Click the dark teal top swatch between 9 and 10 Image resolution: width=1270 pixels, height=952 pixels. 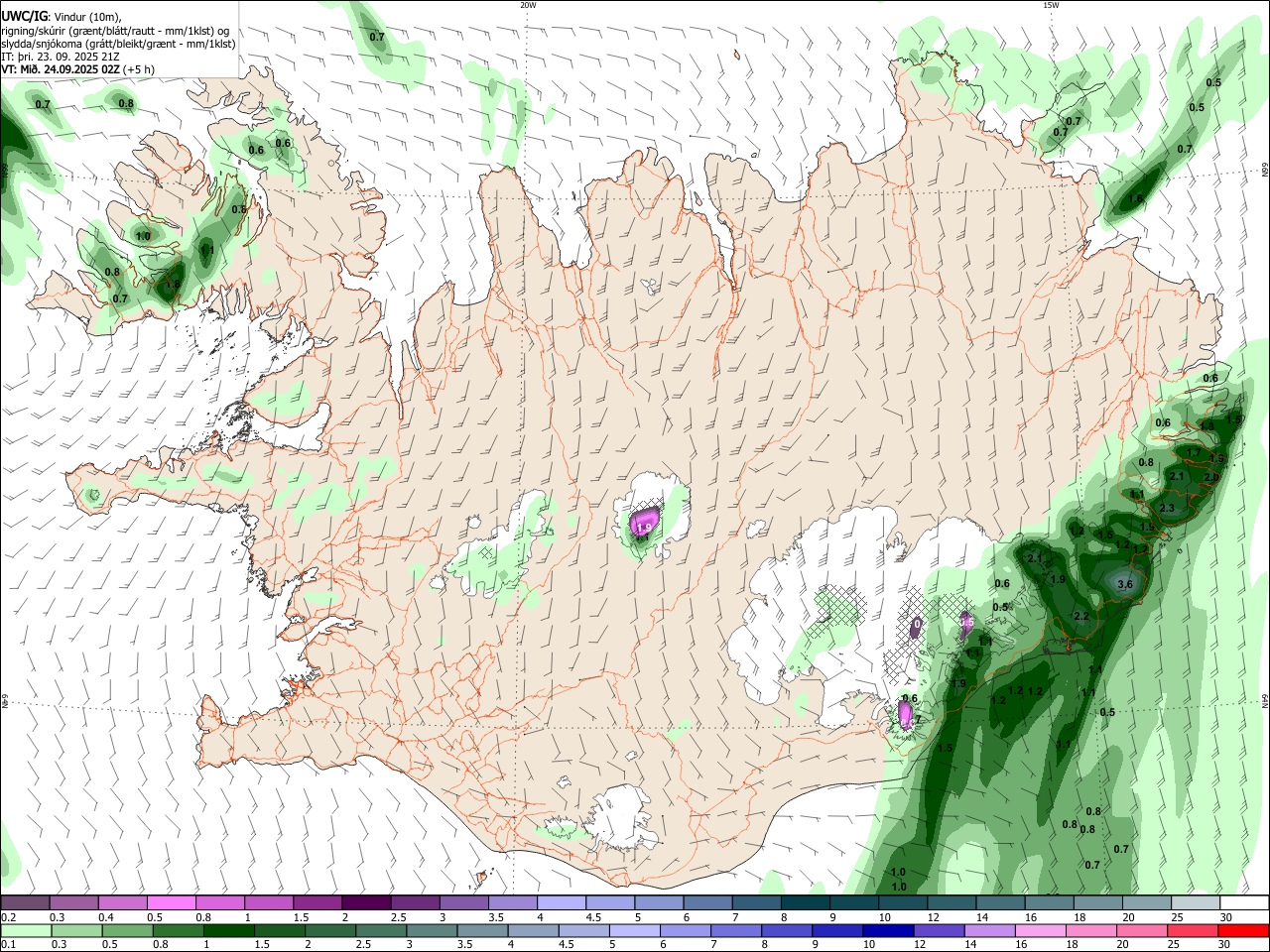(x=852, y=902)
